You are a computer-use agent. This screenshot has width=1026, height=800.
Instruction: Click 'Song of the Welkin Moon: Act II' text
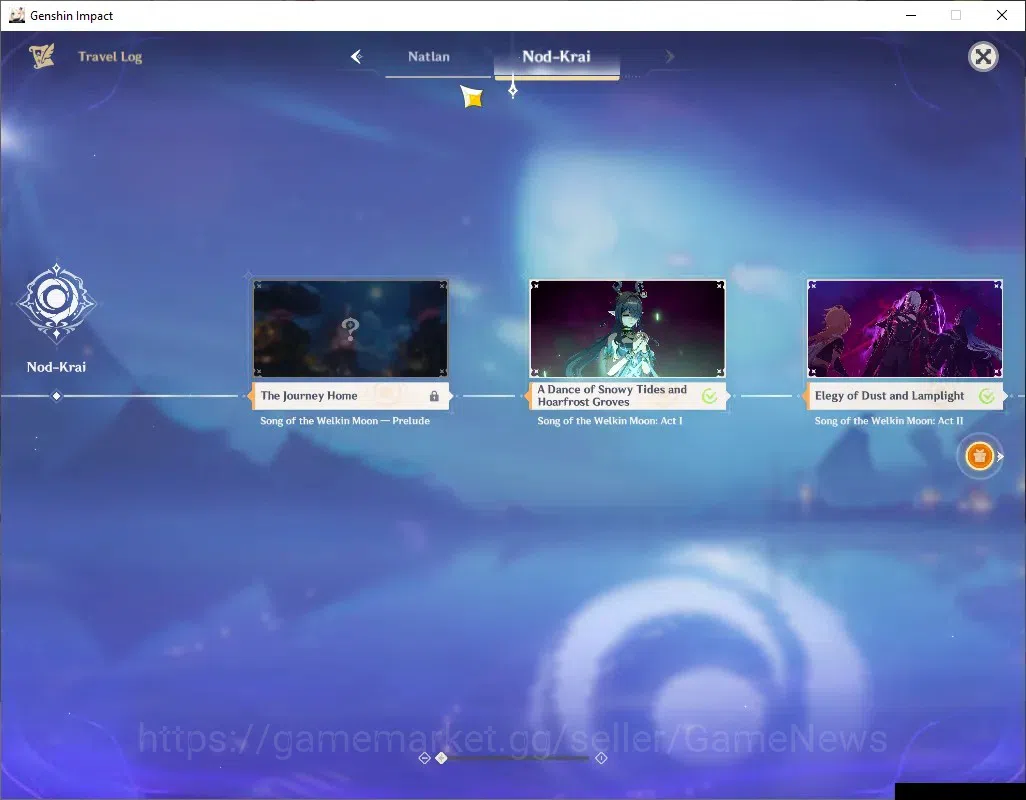coord(889,421)
